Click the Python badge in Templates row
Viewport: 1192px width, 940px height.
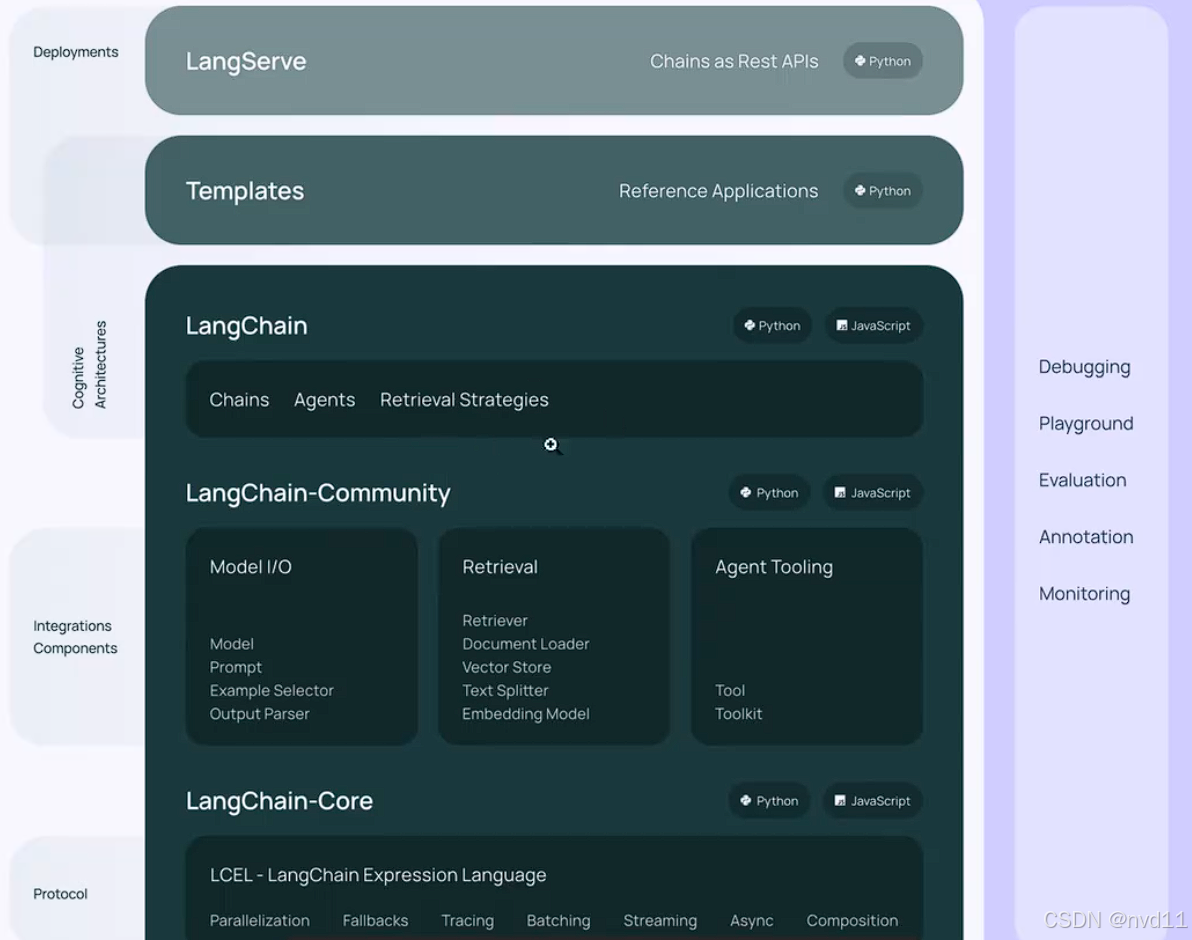(883, 191)
